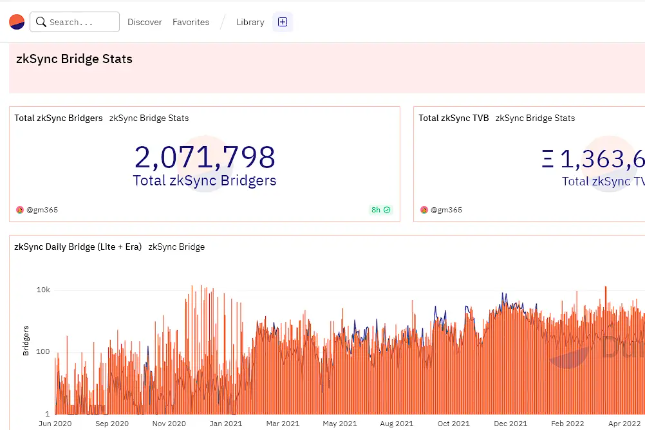Focus the Search input field
This screenshot has height=430, width=645.
(74, 22)
